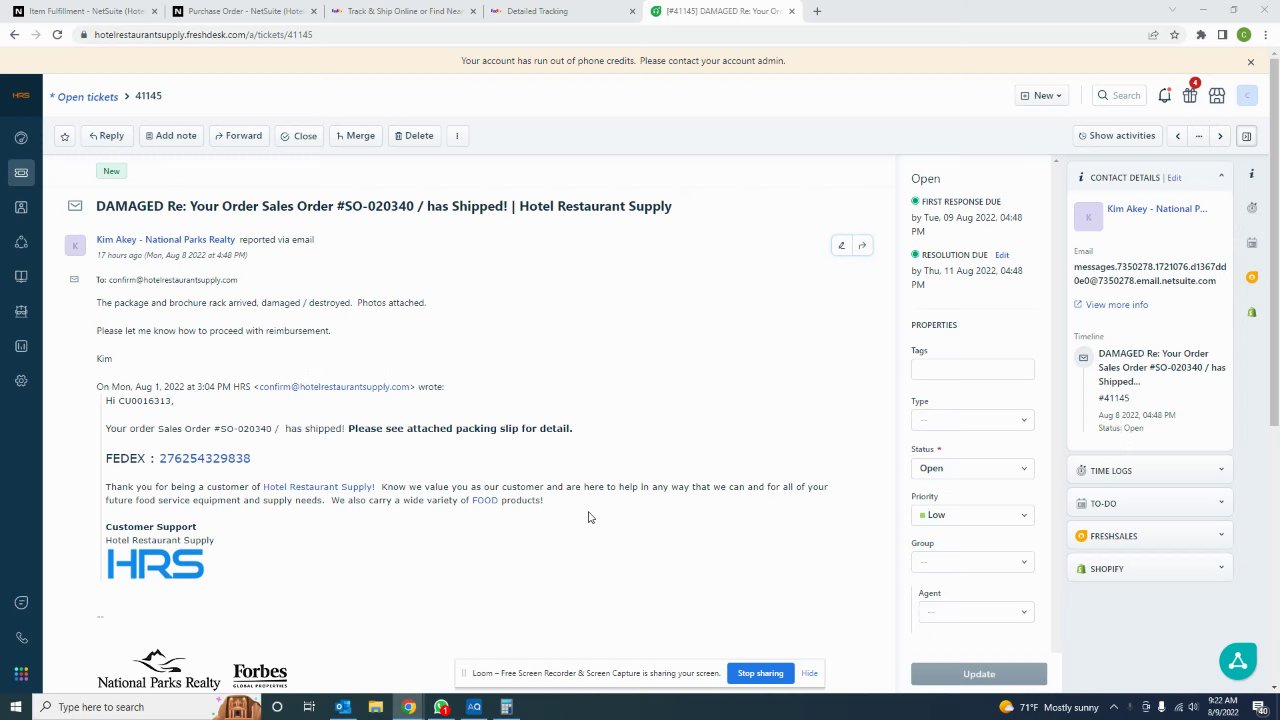The height and width of the screenshot is (720, 1280).
Task: Open the chat bubble icon in sidebar
Action: click(x=21, y=603)
